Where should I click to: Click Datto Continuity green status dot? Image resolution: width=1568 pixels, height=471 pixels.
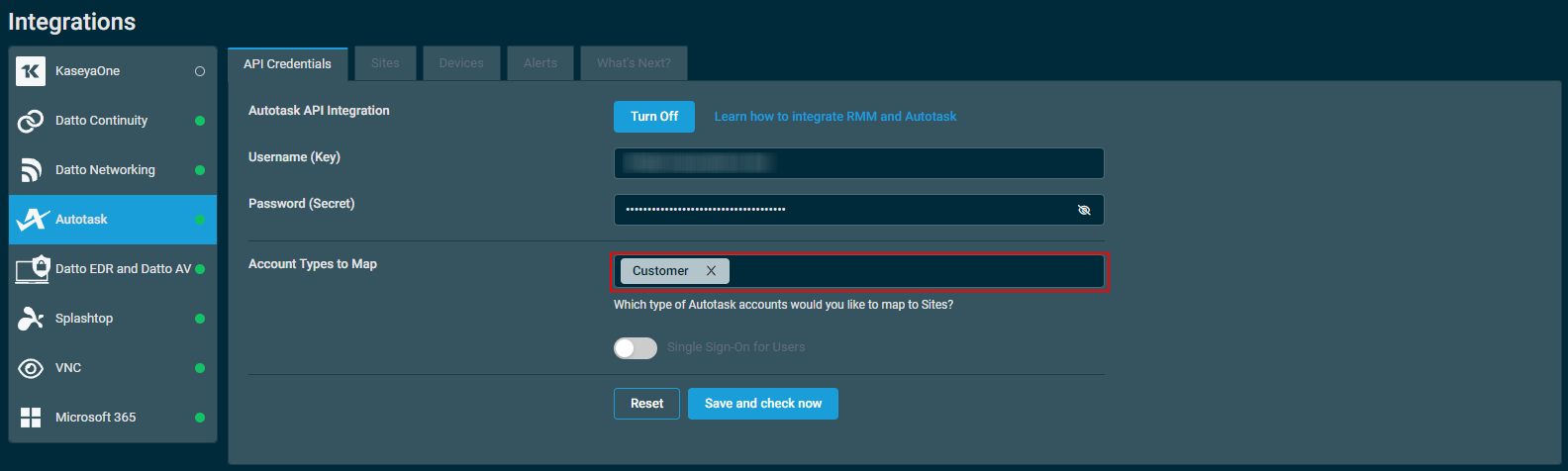coord(200,121)
